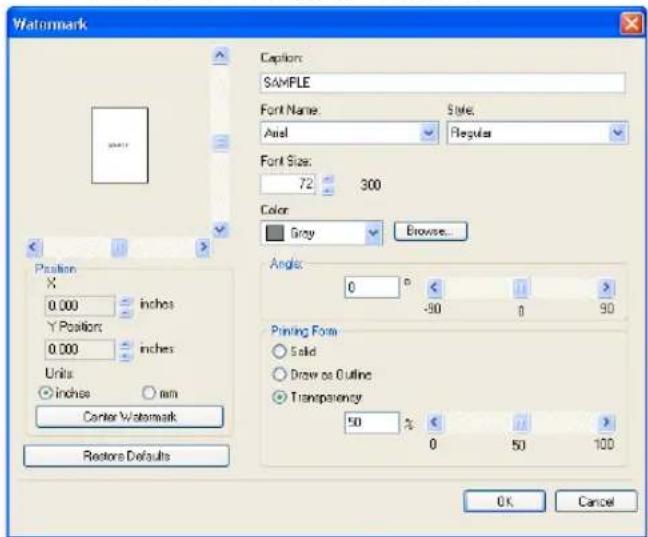Click the preview horizontal scrollbar left arrow
This screenshot has height=537, width=648.
[34, 247]
